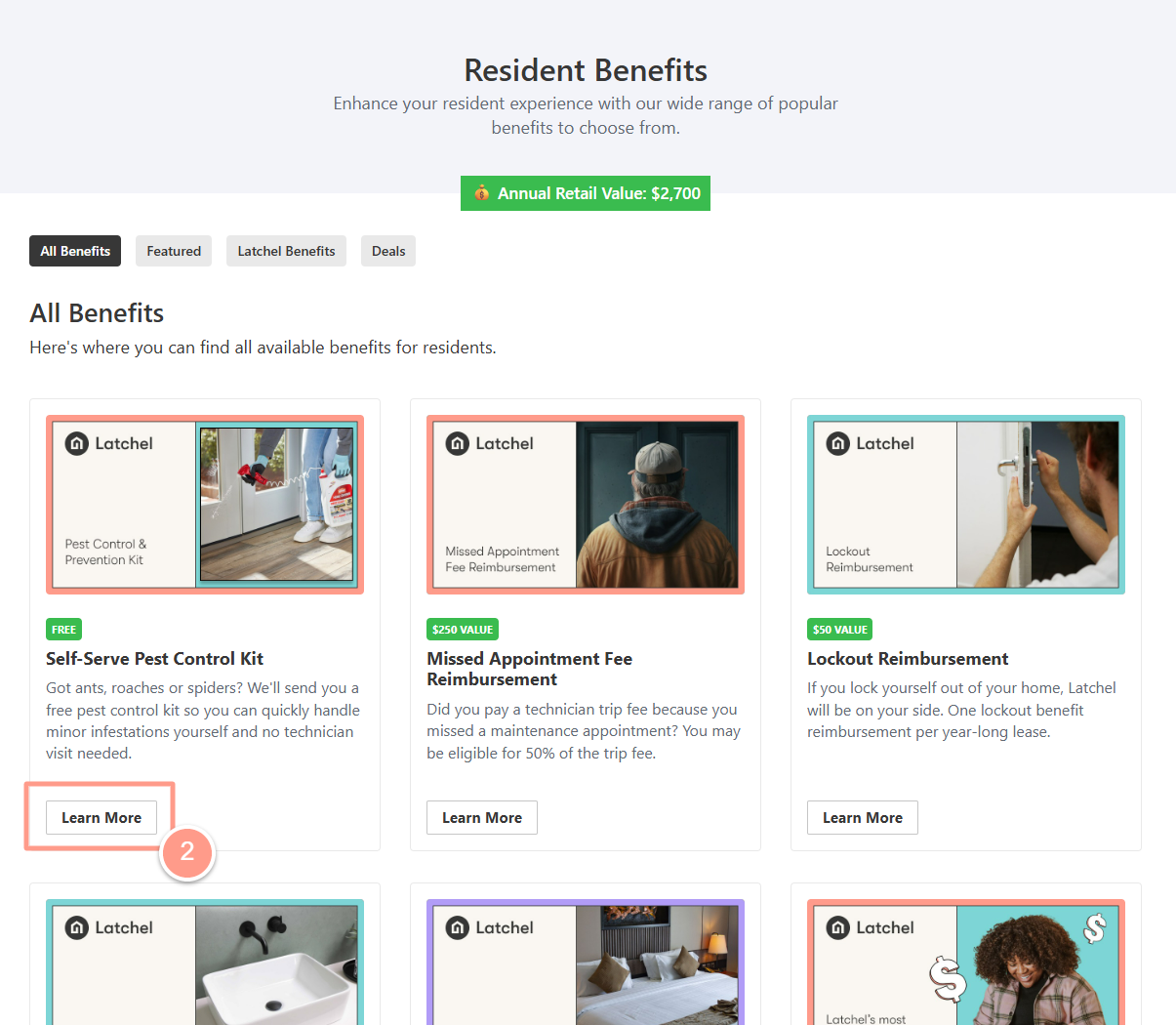Switch to the Deals tab

tap(388, 251)
